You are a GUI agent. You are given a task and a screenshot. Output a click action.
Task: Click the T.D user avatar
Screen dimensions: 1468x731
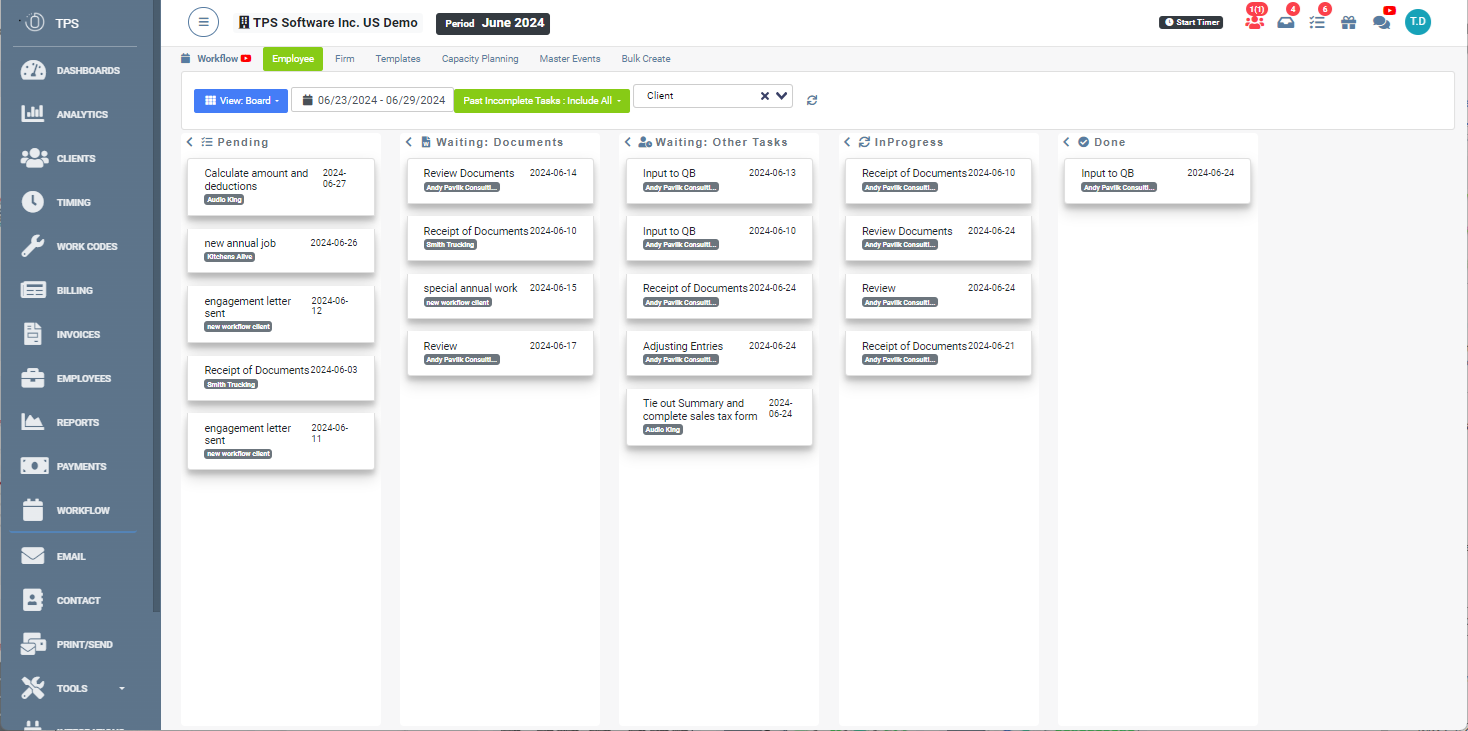1418,22
